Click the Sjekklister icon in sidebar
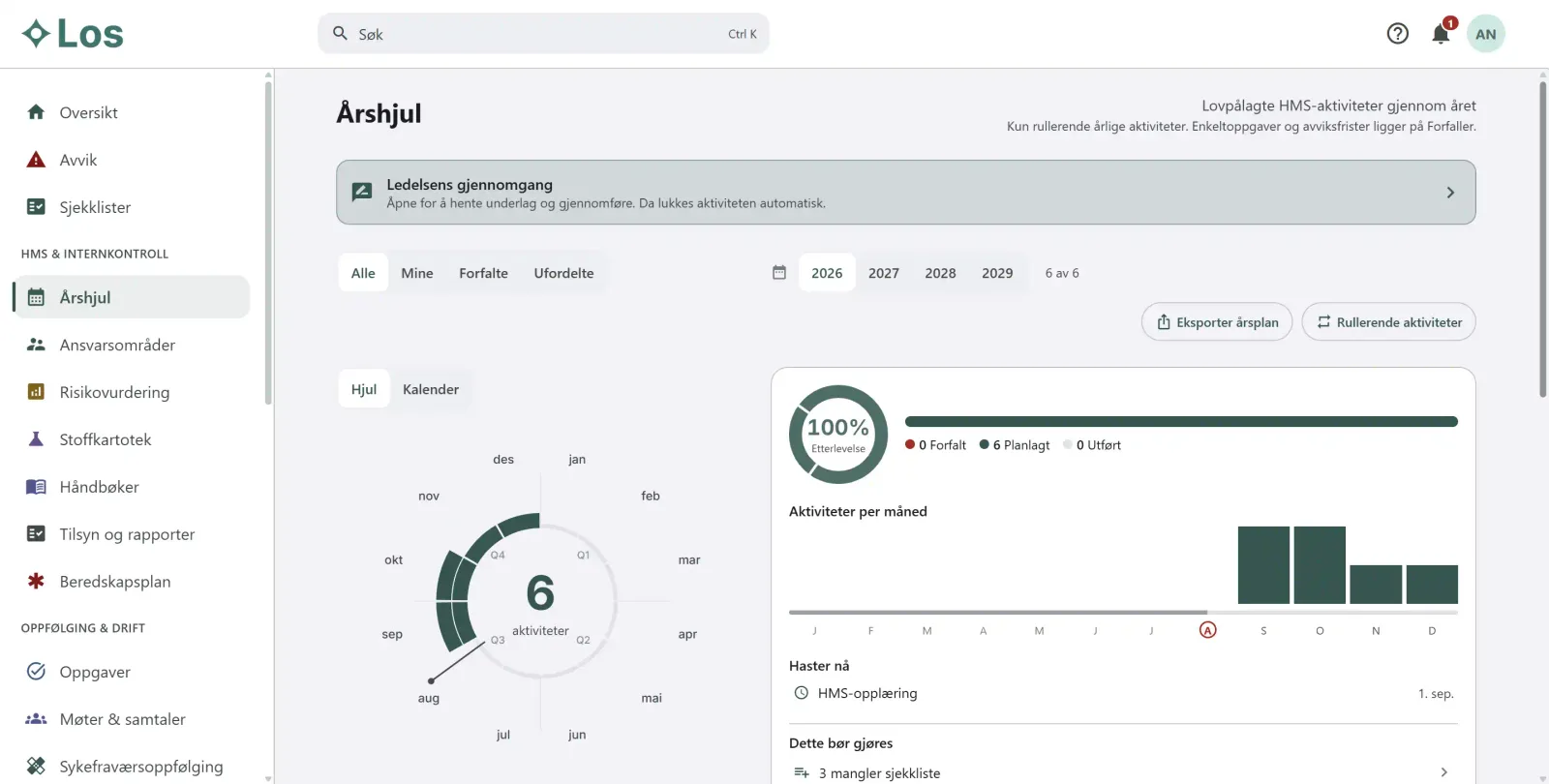This screenshot has width=1549, height=784. point(36,207)
